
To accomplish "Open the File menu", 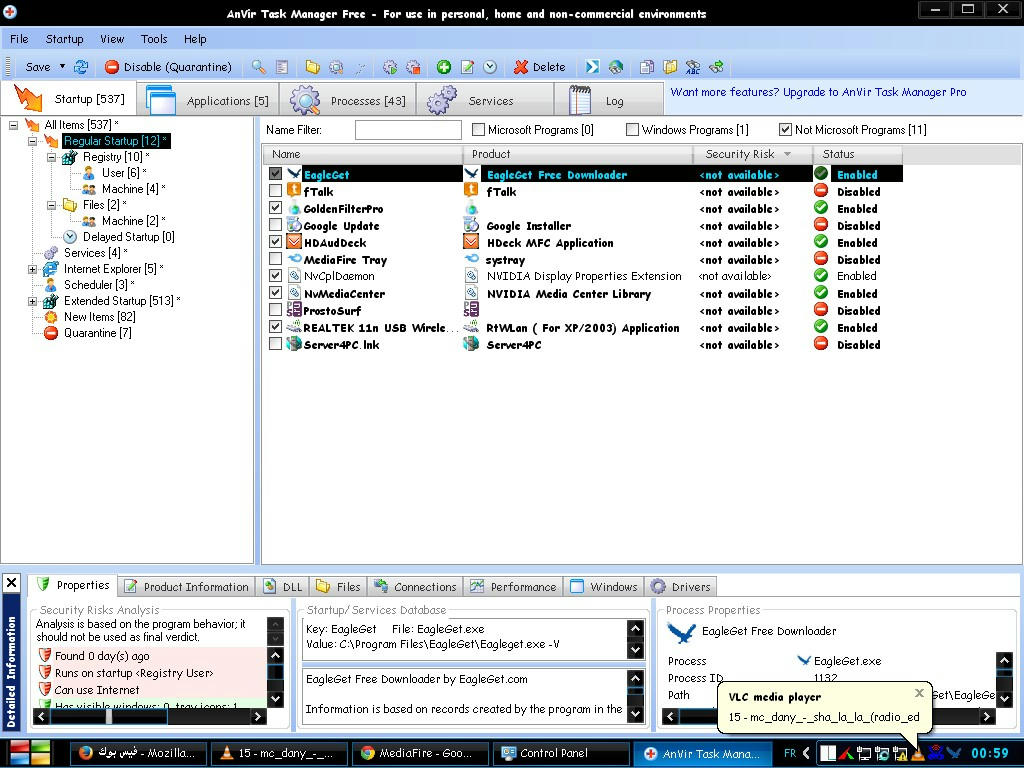I will 19,39.
